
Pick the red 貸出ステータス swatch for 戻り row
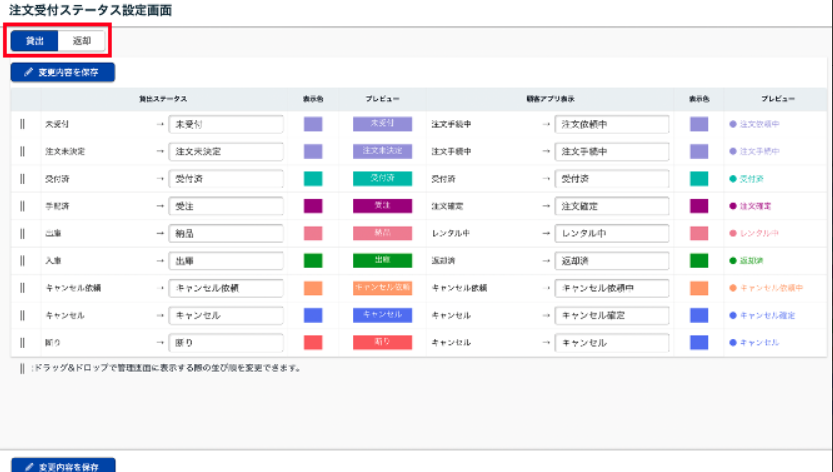313,343
